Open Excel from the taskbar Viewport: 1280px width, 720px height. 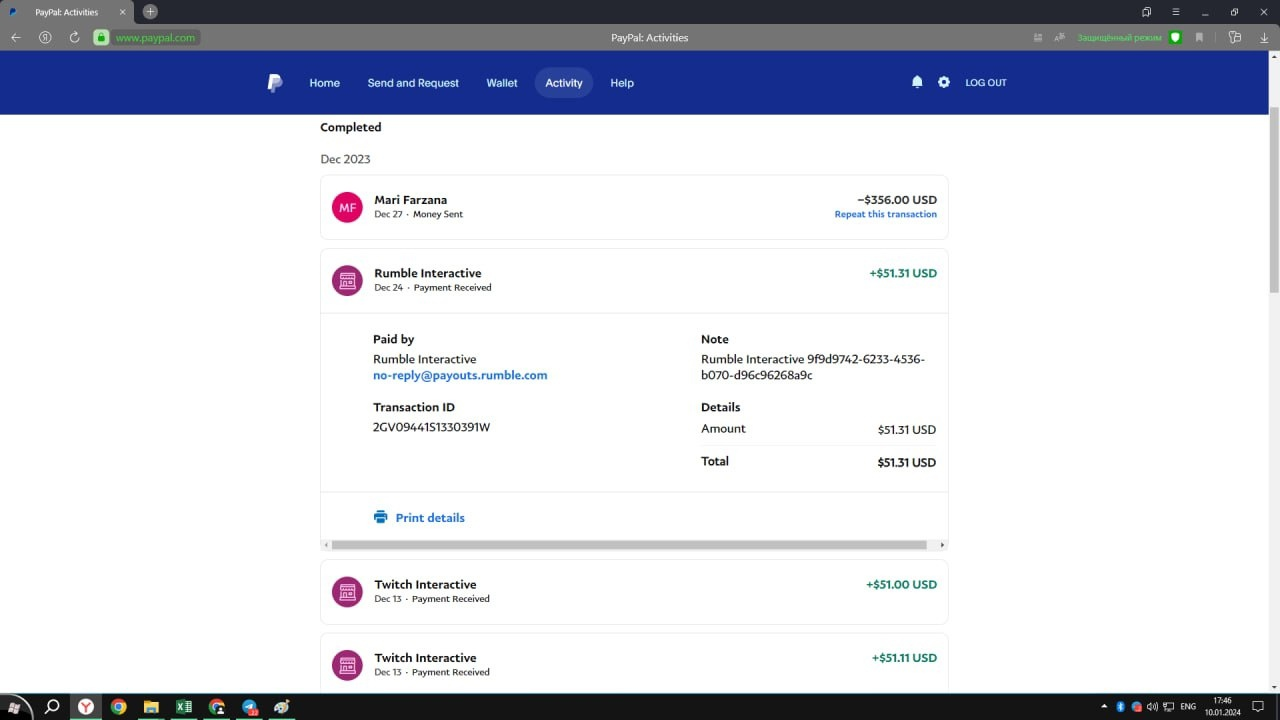click(184, 707)
